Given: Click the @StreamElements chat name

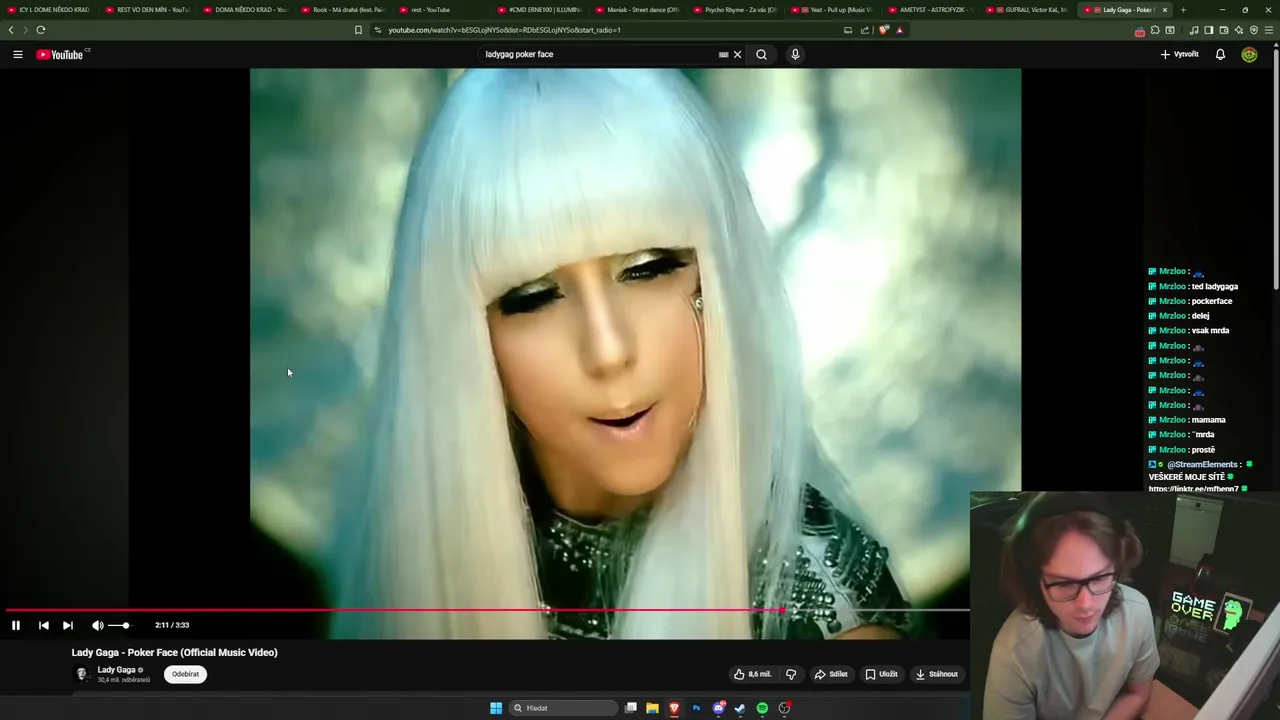Looking at the screenshot, I should pos(1202,464).
